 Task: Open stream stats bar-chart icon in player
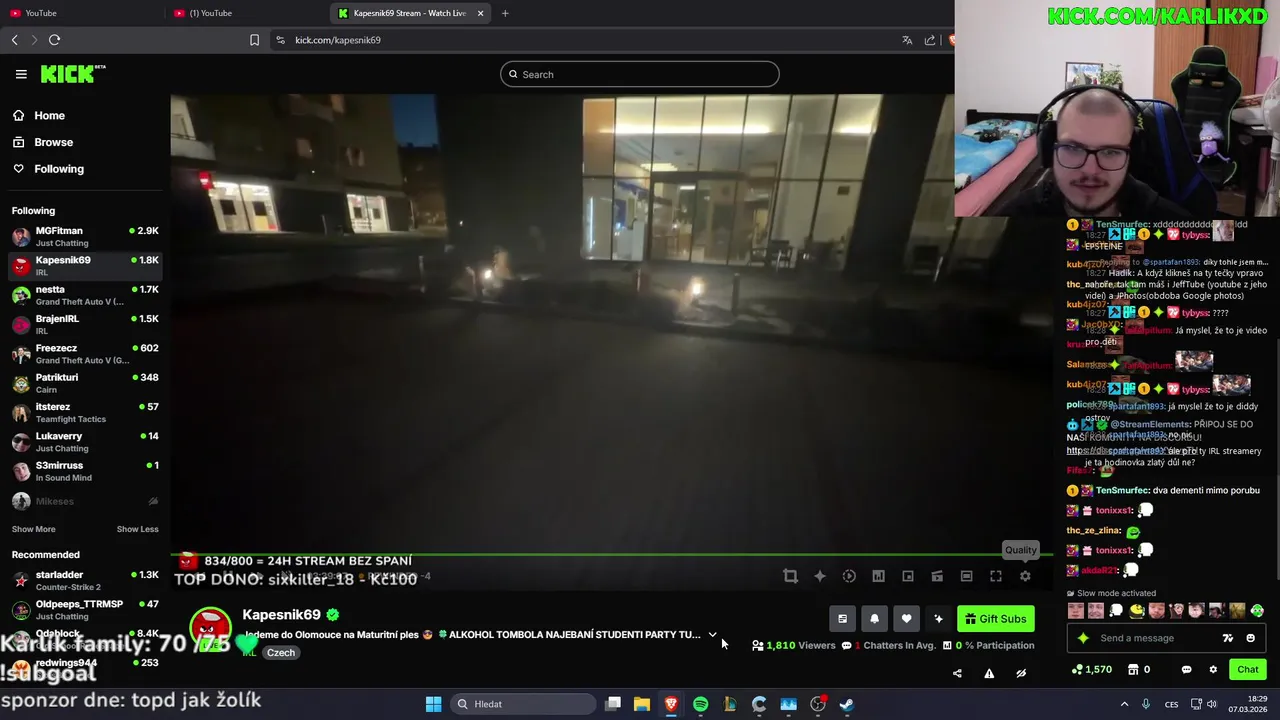(878, 576)
